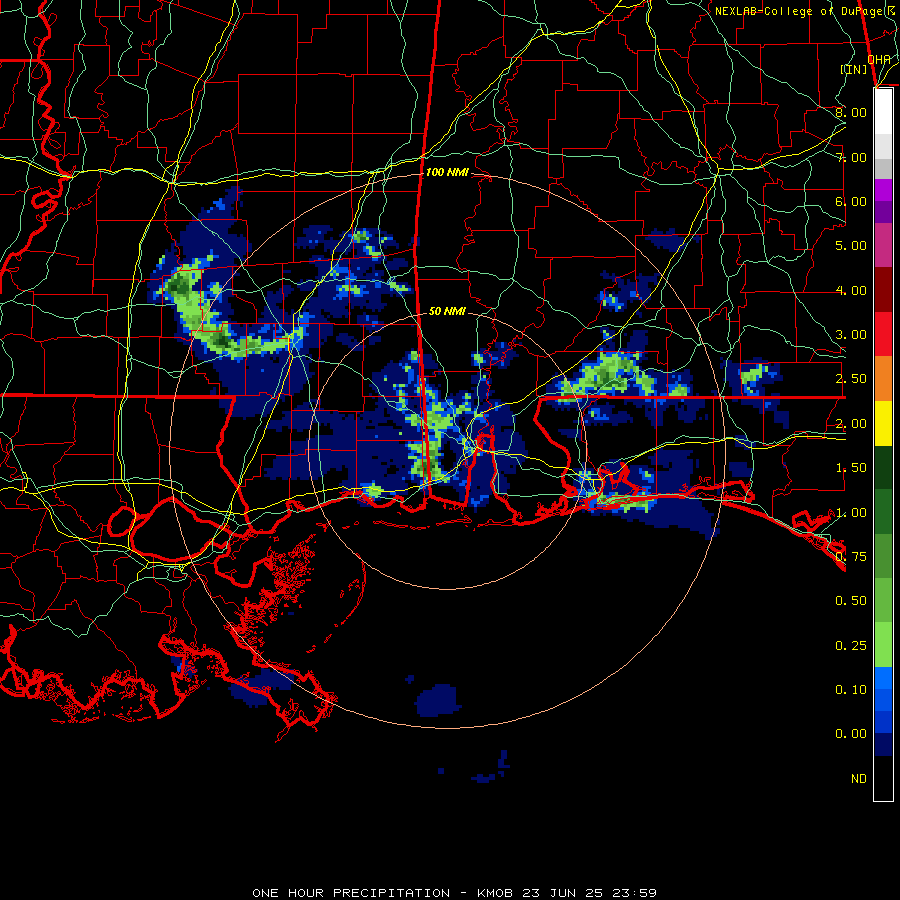
Task: Click the 0.10 legend value
Action: point(851,690)
